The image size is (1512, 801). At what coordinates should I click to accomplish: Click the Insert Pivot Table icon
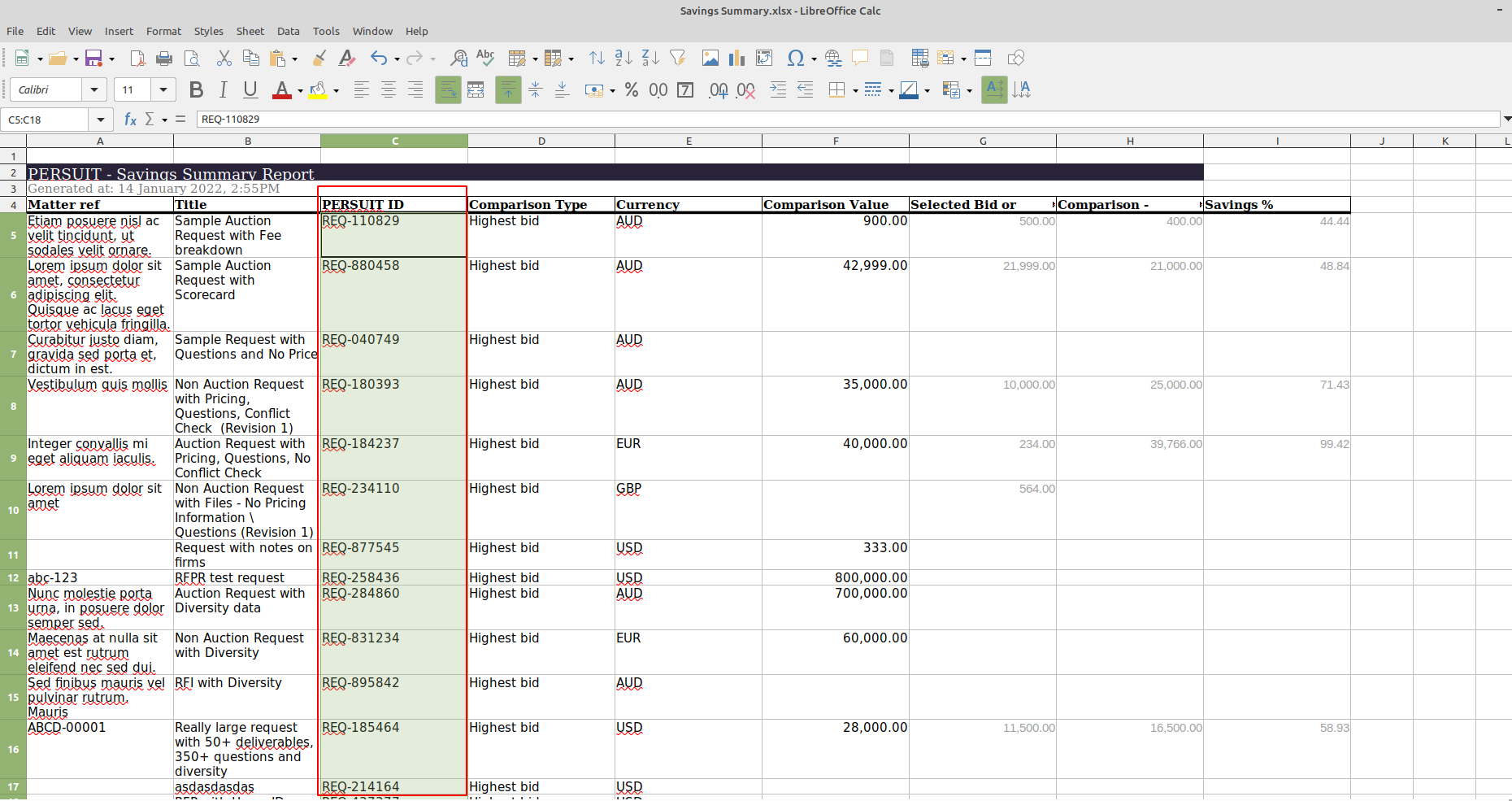click(764, 59)
